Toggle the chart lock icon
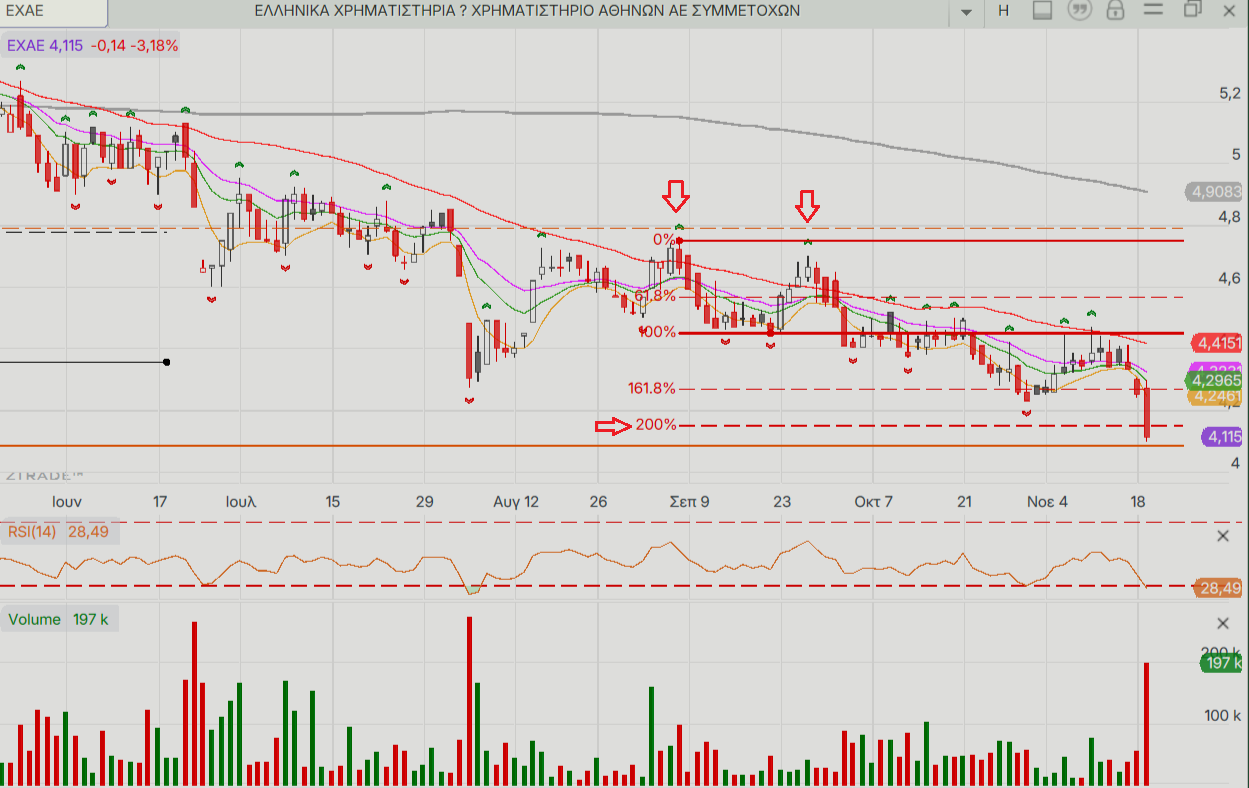The width and height of the screenshot is (1249, 788). tap(1116, 11)
